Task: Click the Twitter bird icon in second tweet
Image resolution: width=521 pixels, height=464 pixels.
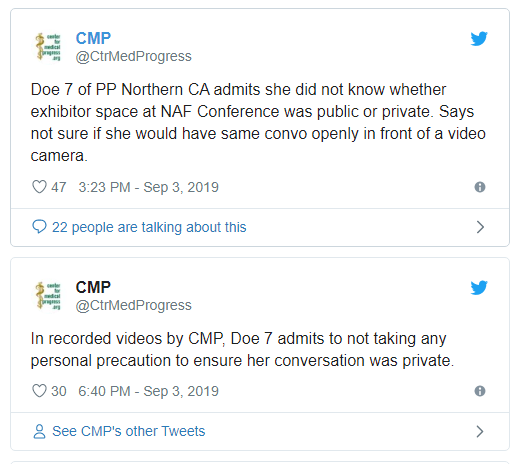Action: 479,288
